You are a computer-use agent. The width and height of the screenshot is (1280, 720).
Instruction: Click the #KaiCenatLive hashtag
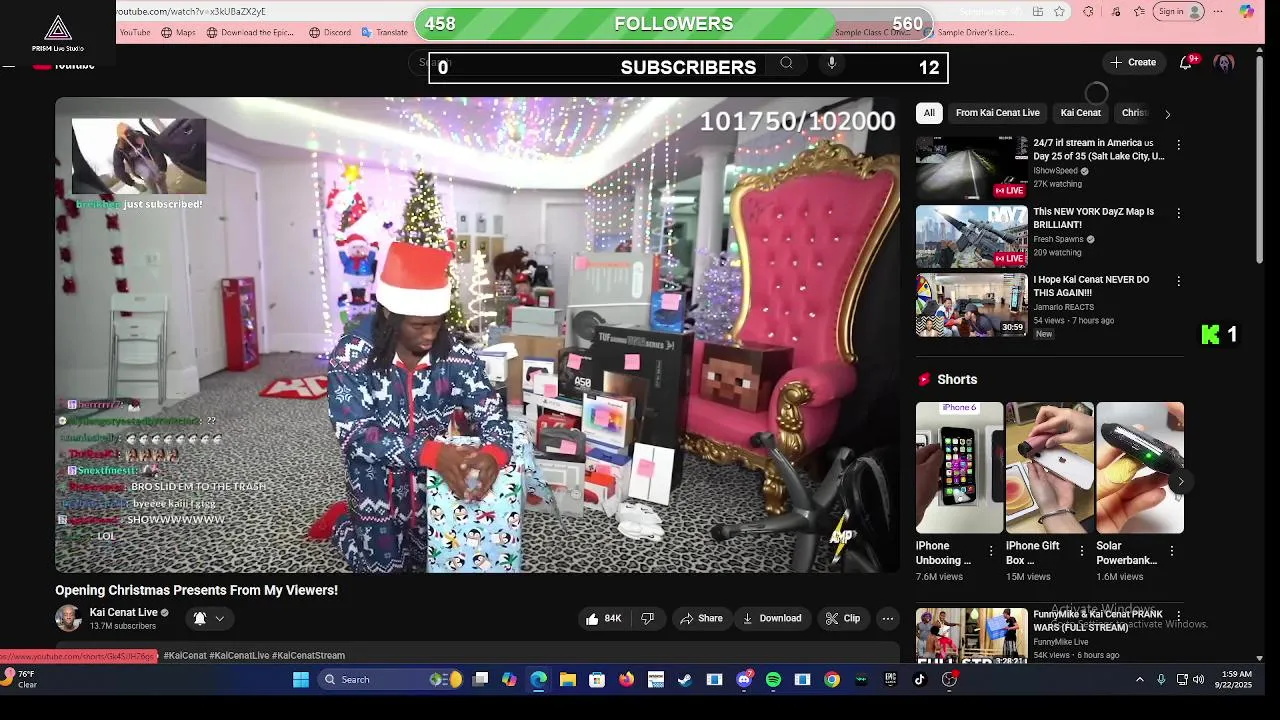239,656
